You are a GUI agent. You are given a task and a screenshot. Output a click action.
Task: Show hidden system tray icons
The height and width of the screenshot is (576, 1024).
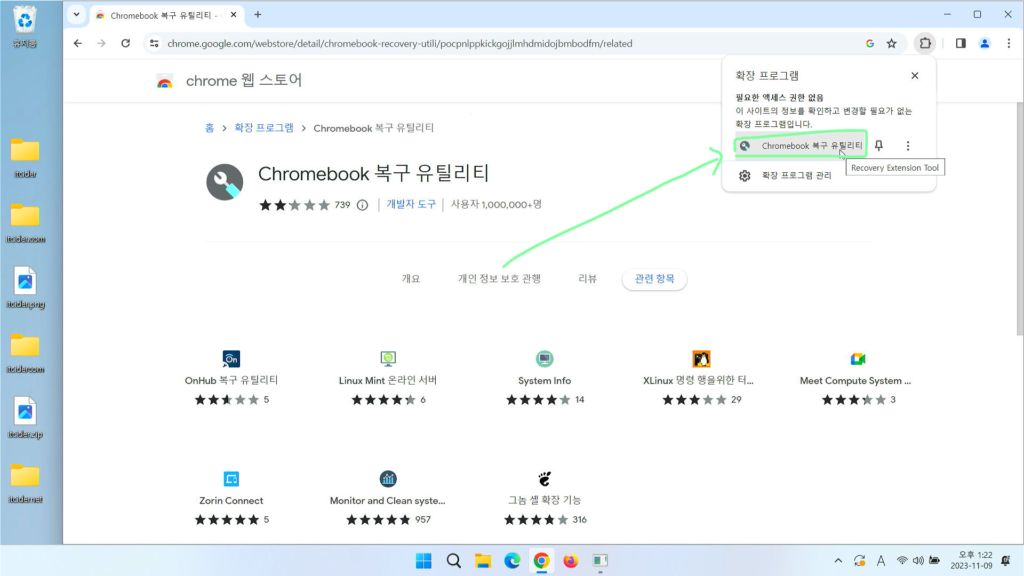pyautogui.click(x=838, y=561)
